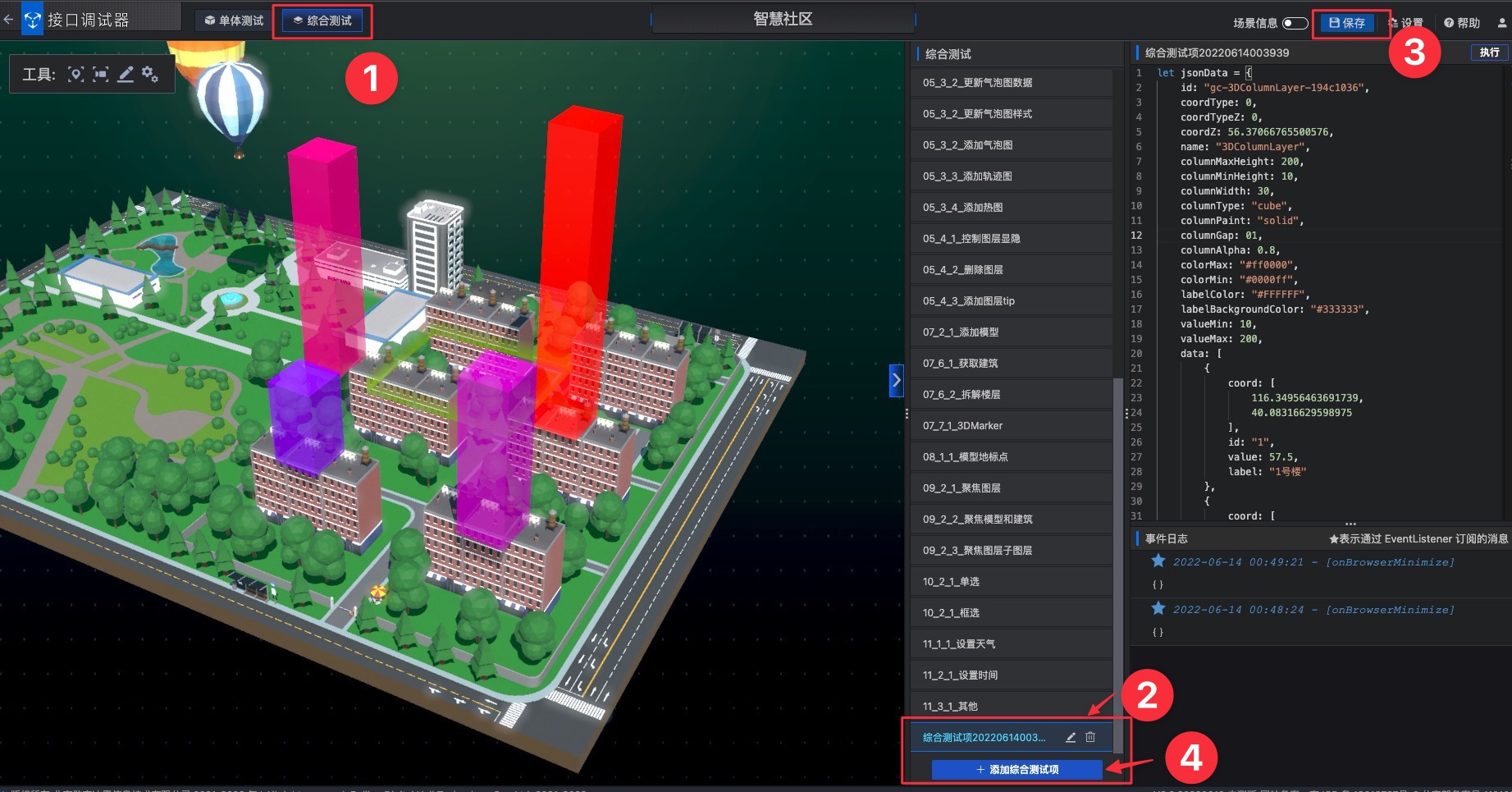Open the 设置 settings menu
The height and width of the screenshot is (792, 1512).
tap(1407, 23)
